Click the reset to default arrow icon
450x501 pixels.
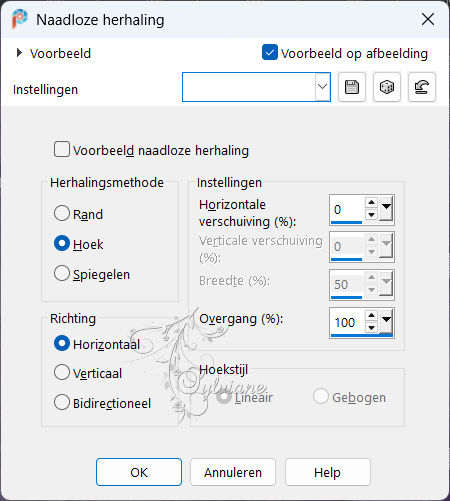(422, 87)
